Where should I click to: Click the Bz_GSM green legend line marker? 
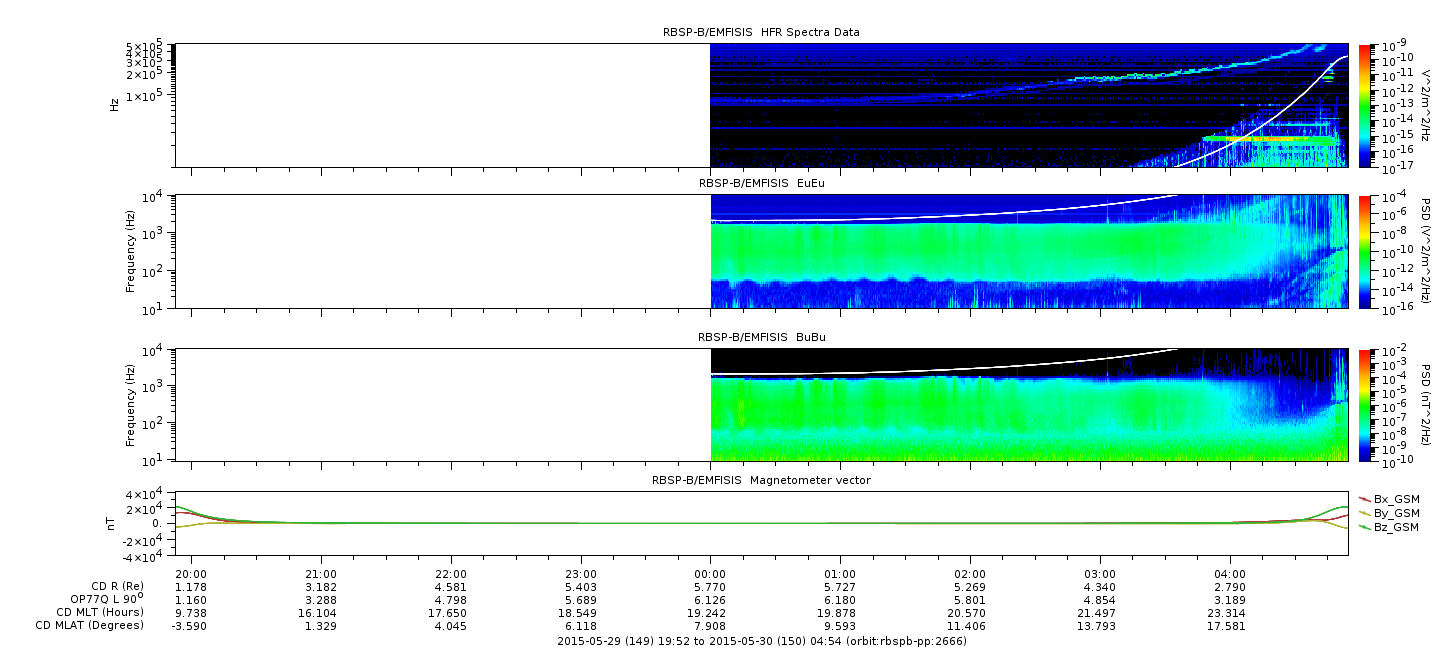tap(1364, 527)
